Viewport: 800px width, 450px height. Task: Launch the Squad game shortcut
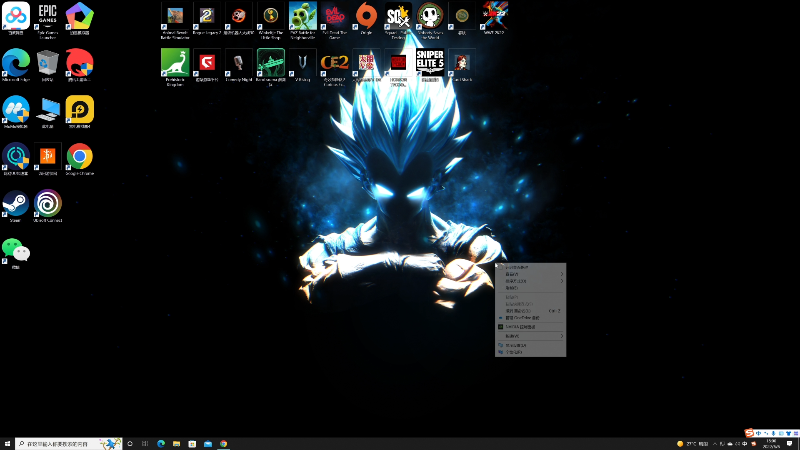[x=398, y=19]
